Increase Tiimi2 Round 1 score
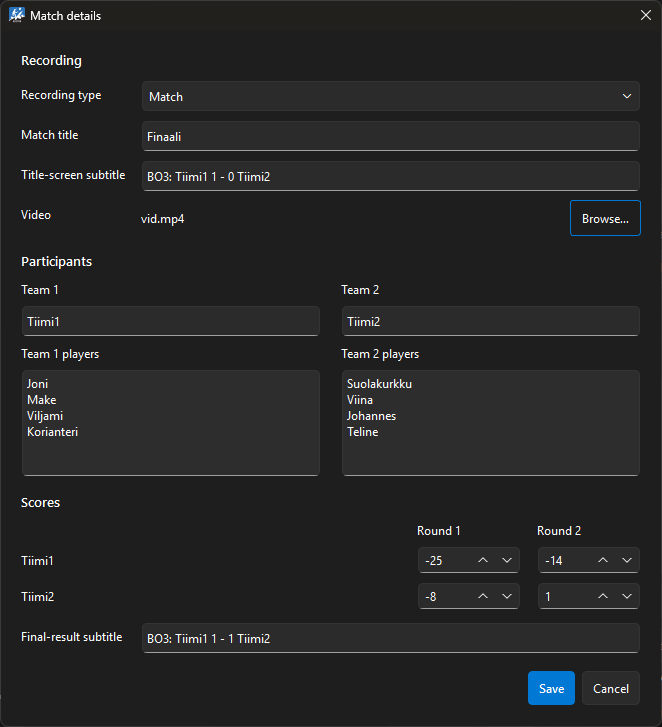 483,596
